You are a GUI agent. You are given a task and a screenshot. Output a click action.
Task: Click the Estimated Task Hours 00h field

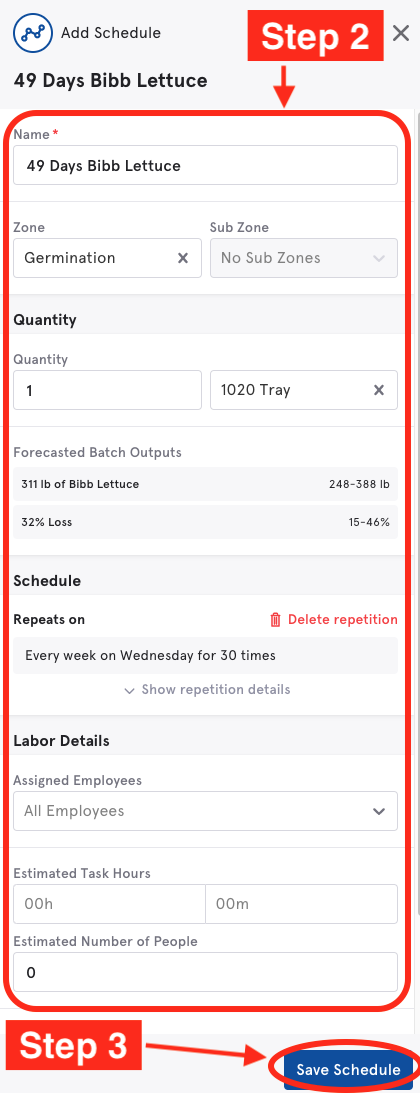pos(109,904)
